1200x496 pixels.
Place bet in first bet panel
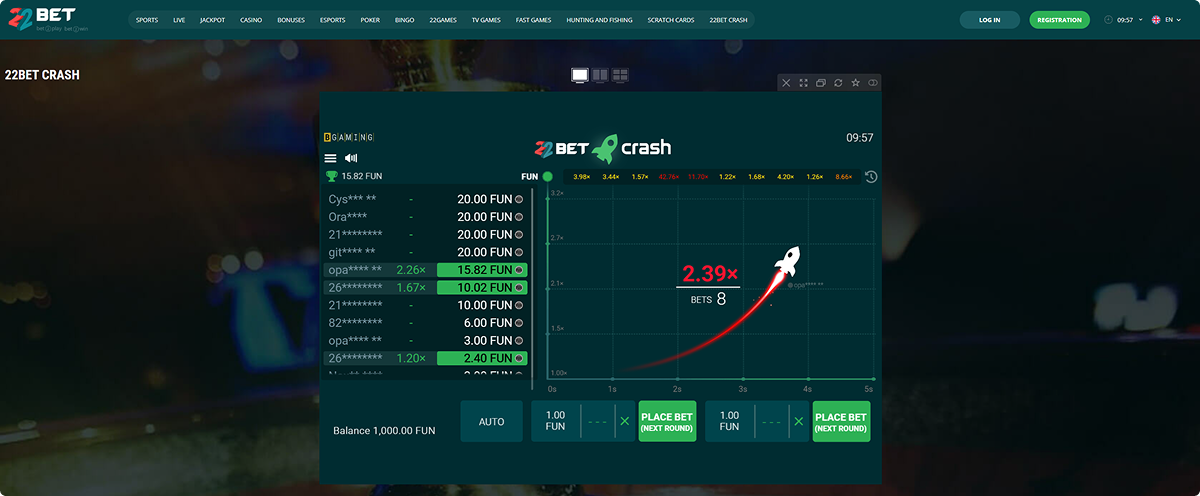tap(667, 421)
